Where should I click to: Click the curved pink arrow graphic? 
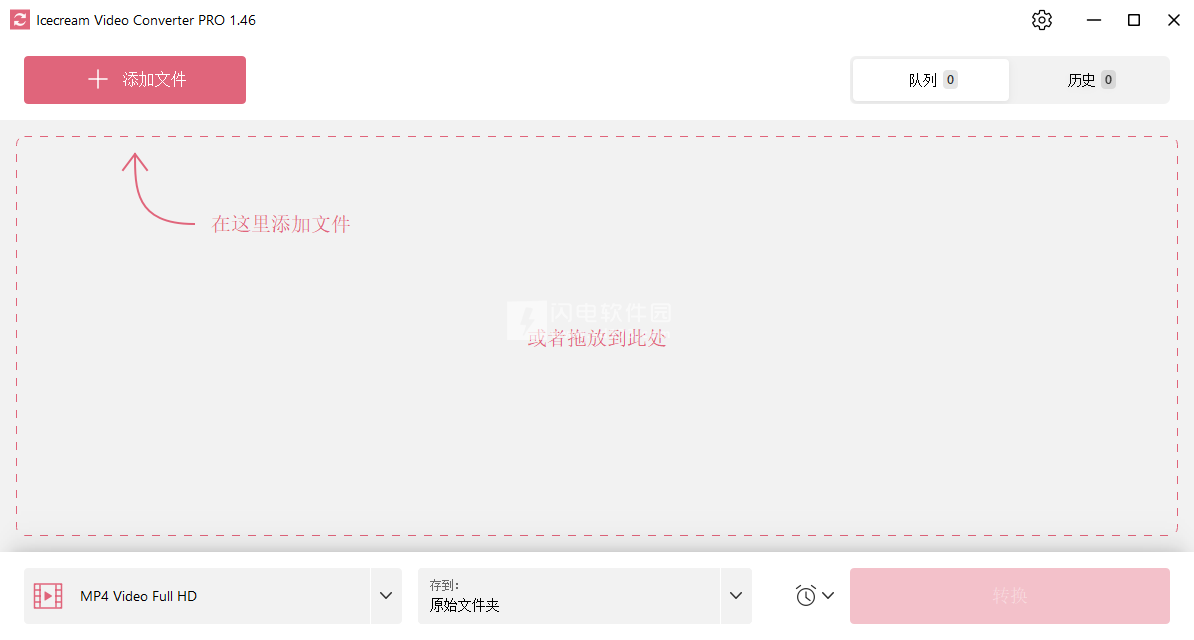coord(158,188)
